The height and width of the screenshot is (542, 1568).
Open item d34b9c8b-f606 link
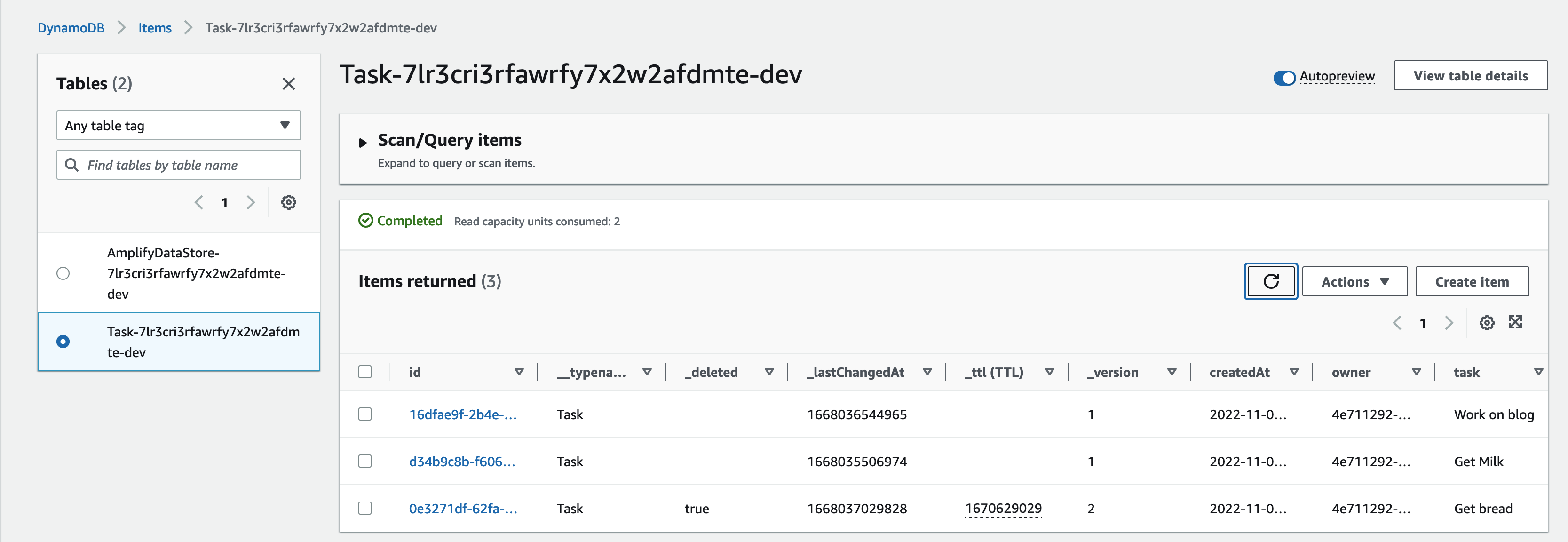[x=462, y=461]
